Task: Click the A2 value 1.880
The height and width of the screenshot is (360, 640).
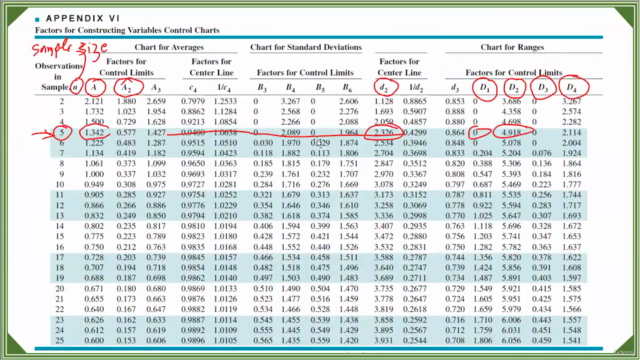Action: pos(126,101)
